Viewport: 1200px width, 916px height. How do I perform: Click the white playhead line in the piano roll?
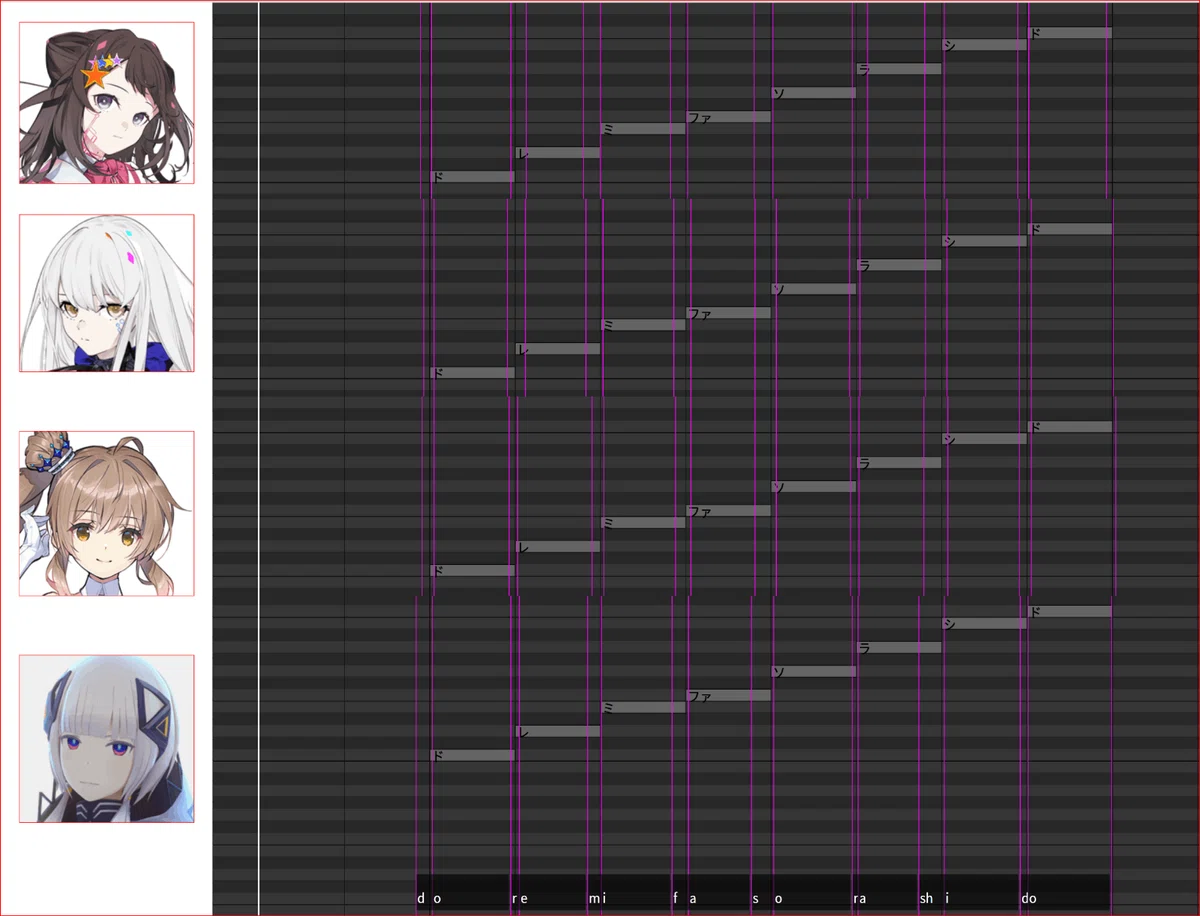click(x=259, y=458)
